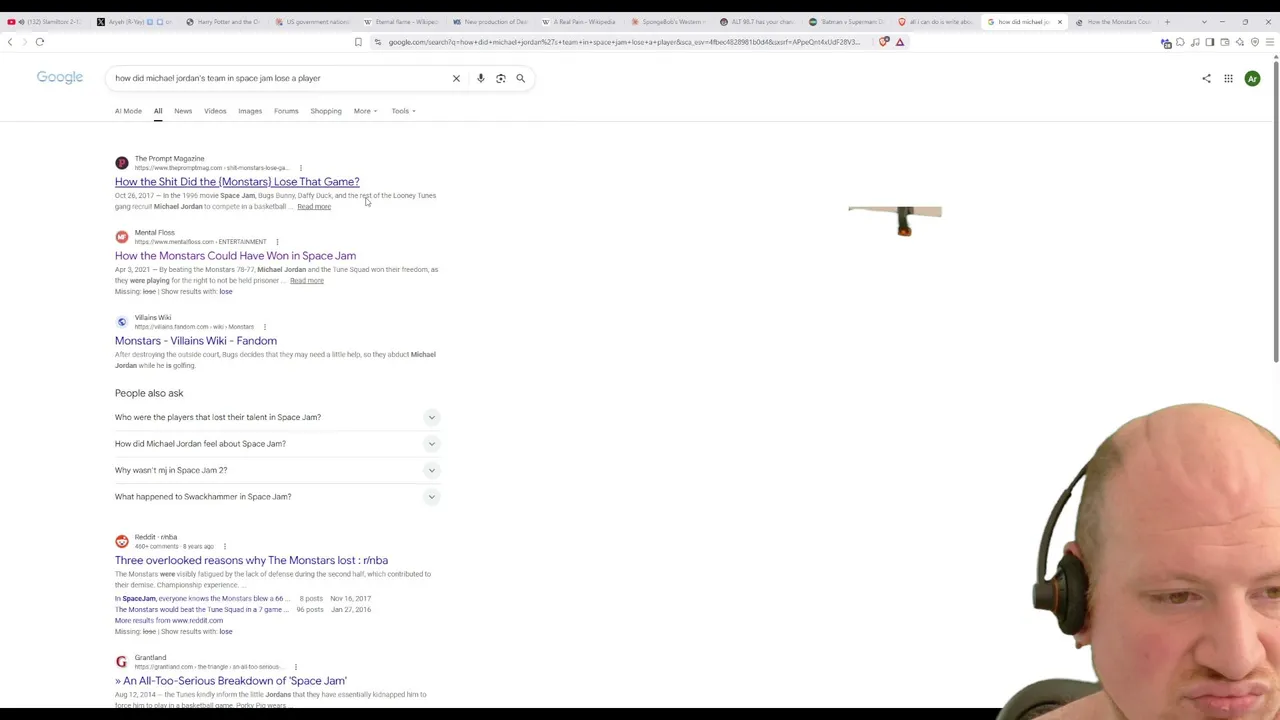Open more options for Mental Floss result

[x=277, y=242]
